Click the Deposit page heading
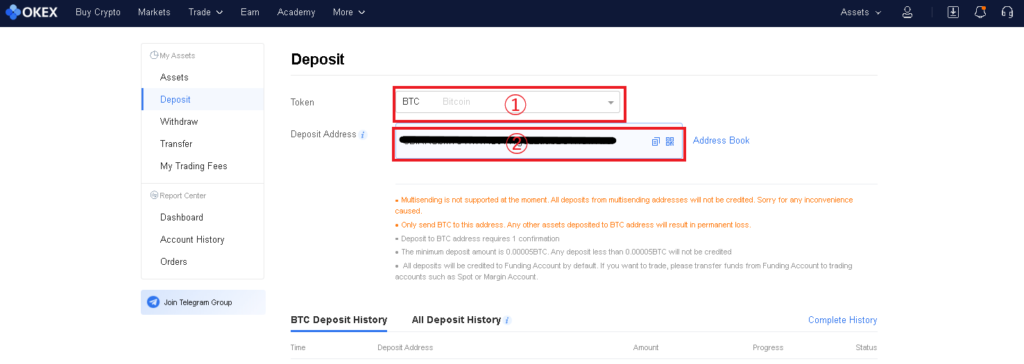 [x=317, y=59]
